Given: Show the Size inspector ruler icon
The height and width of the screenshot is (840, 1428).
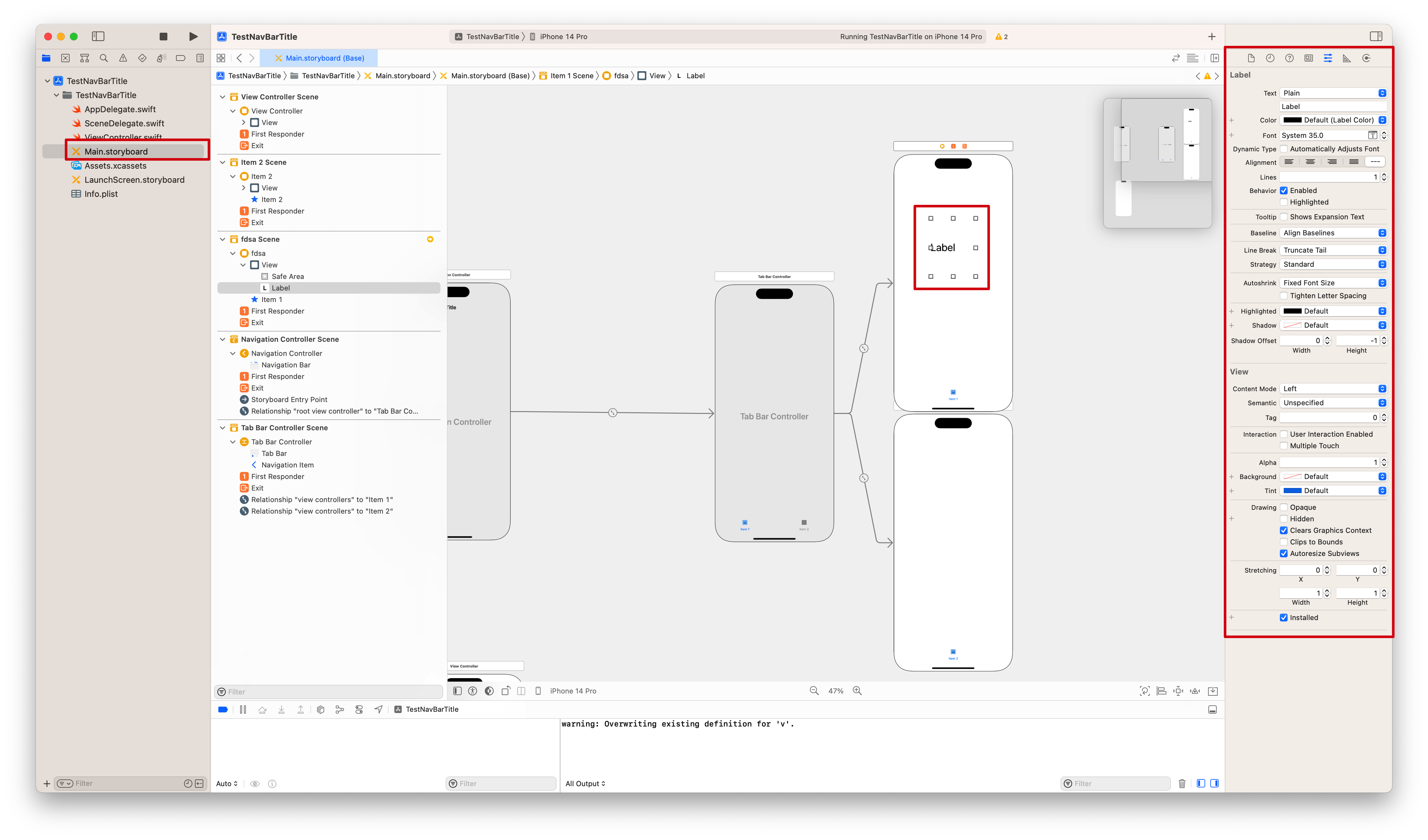Looking at the screenshot, I should (1347, 58).
